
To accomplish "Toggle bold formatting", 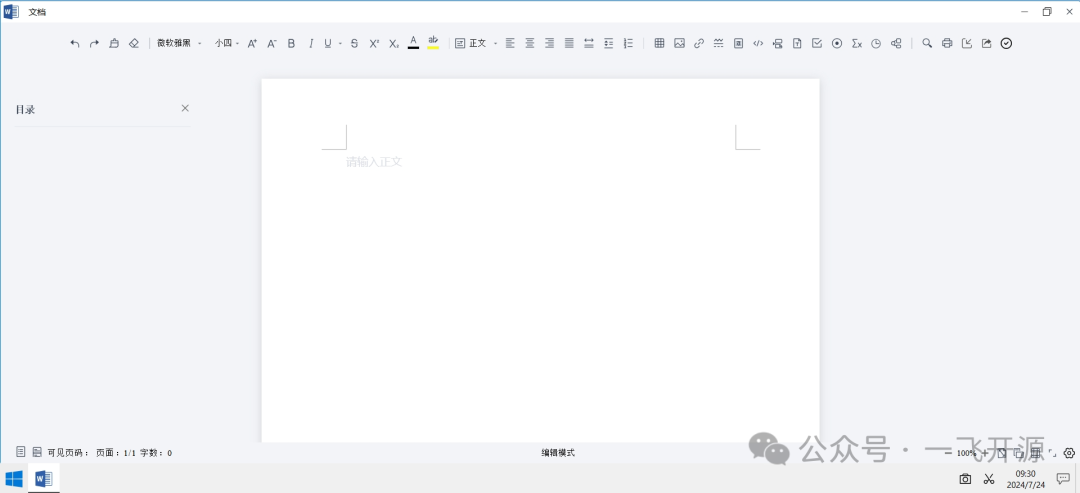I will click(291, 43).
